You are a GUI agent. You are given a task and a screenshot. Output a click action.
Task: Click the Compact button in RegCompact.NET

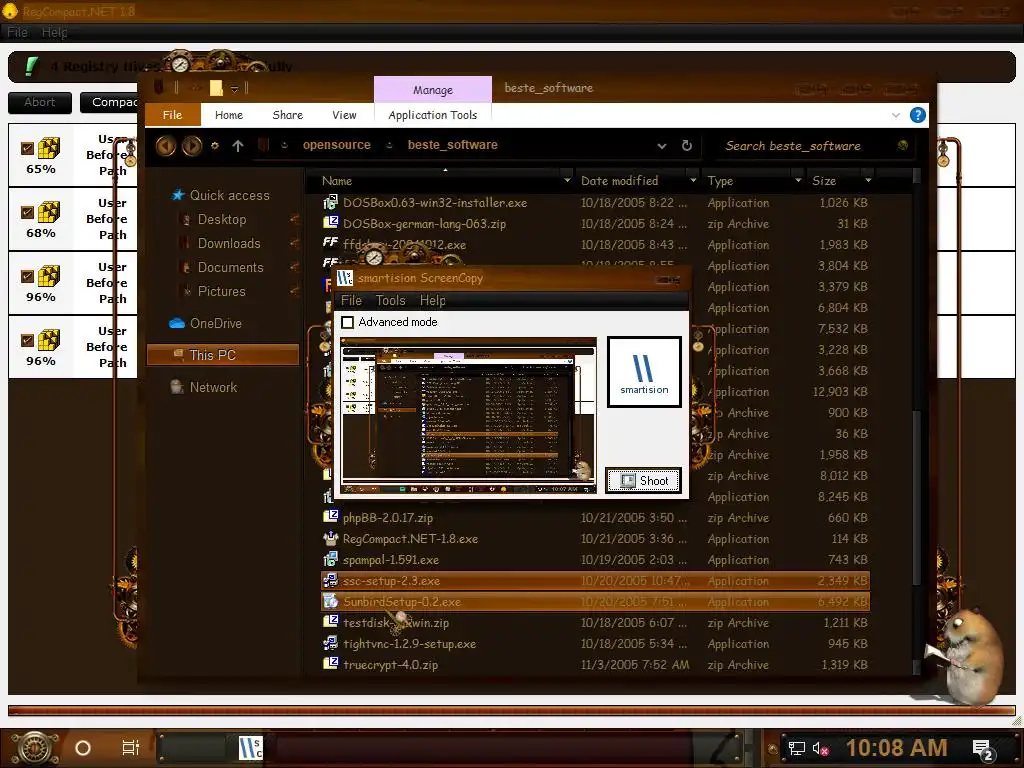[110, 103]
